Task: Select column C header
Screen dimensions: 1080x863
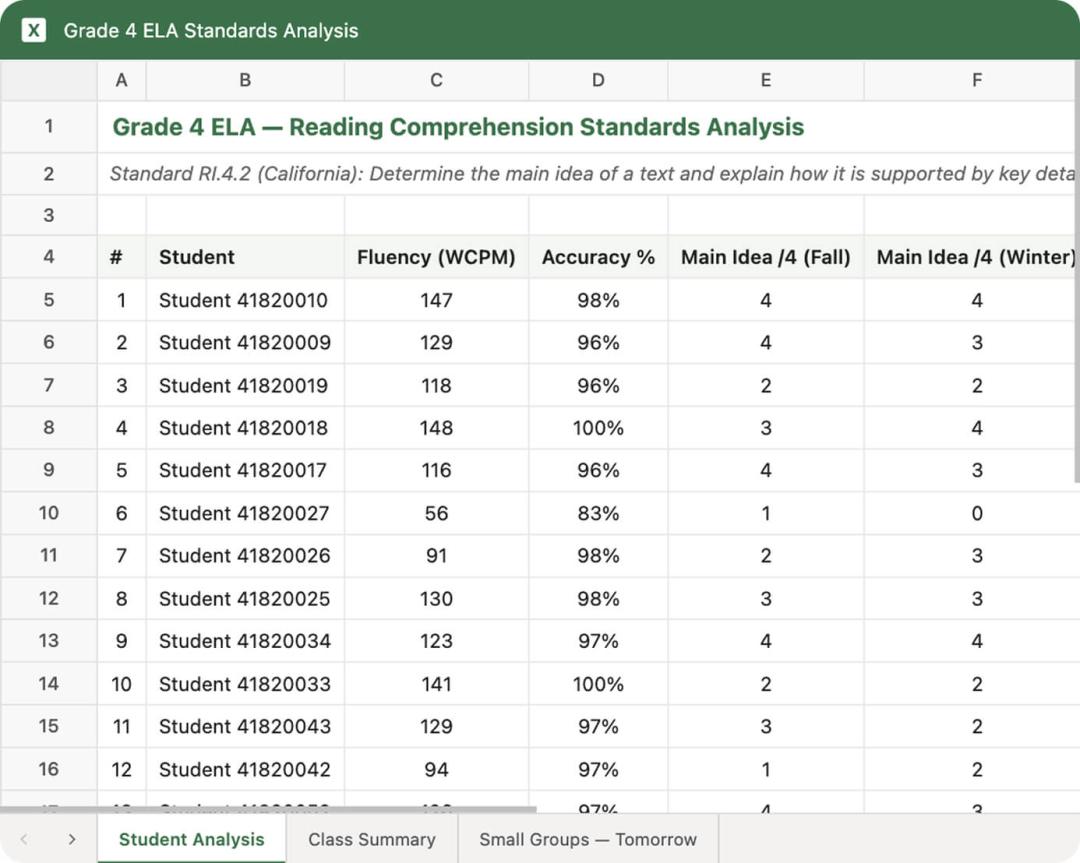Action: pos(436,81)
